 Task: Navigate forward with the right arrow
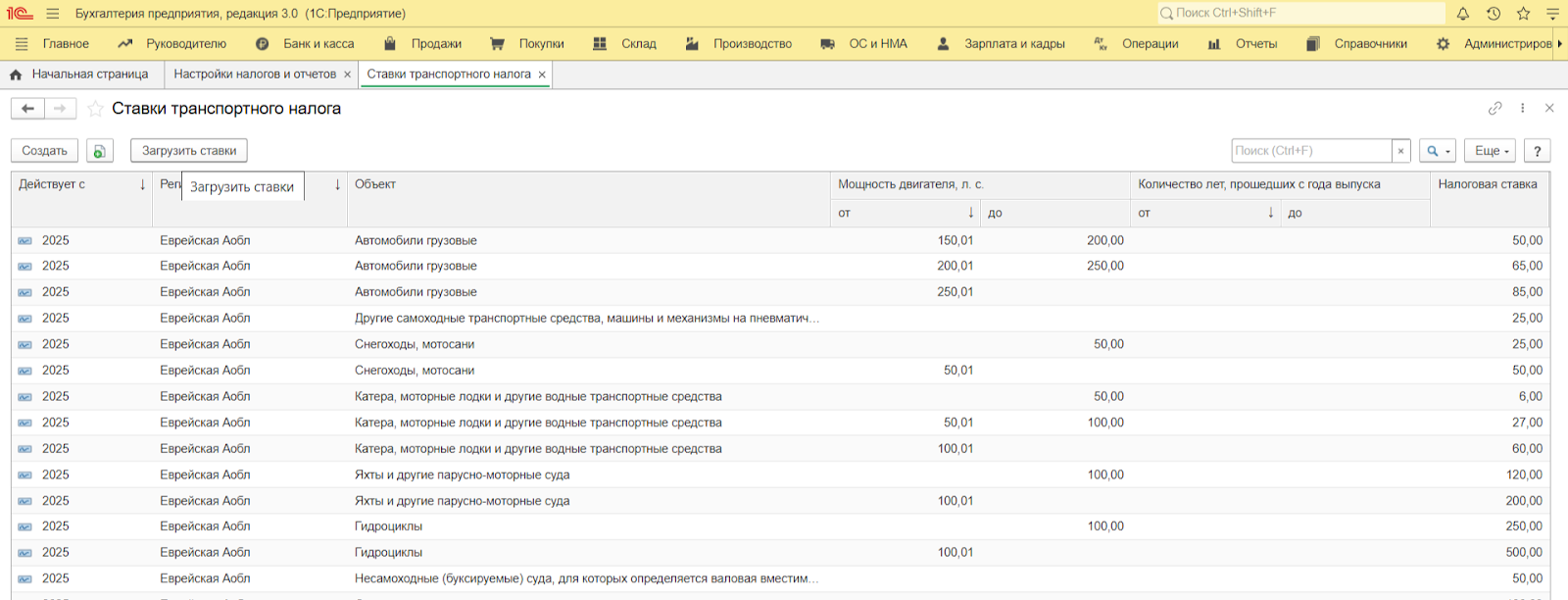(61, 109)
